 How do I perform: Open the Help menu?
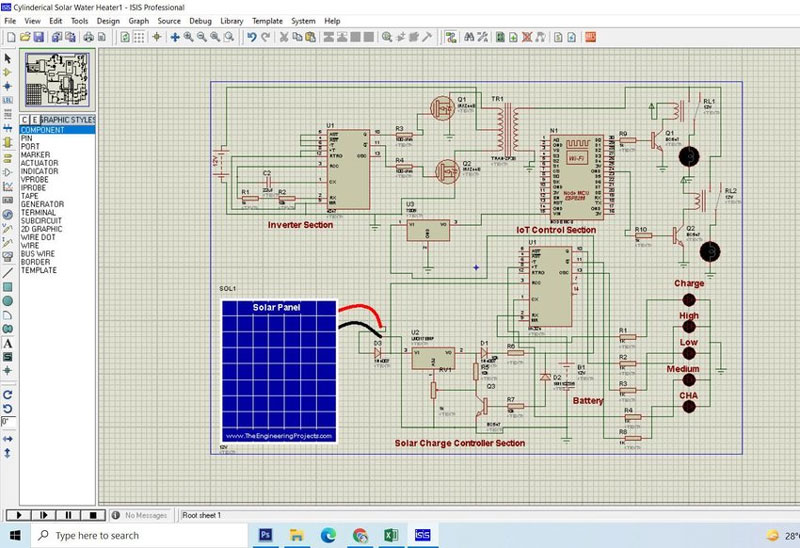tap(332, 21)
